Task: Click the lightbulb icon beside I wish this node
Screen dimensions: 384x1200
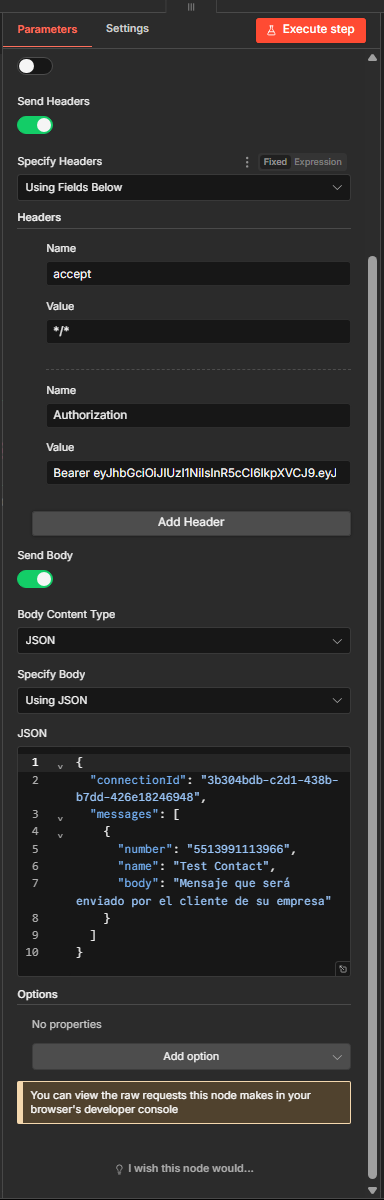Action: (x=119, y=1168)
